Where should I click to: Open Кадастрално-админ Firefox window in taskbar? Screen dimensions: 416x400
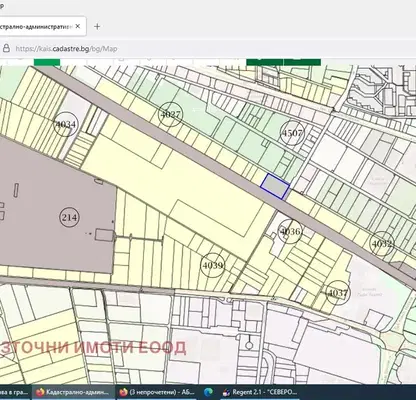pyautogui.click(x=73, y=392)
